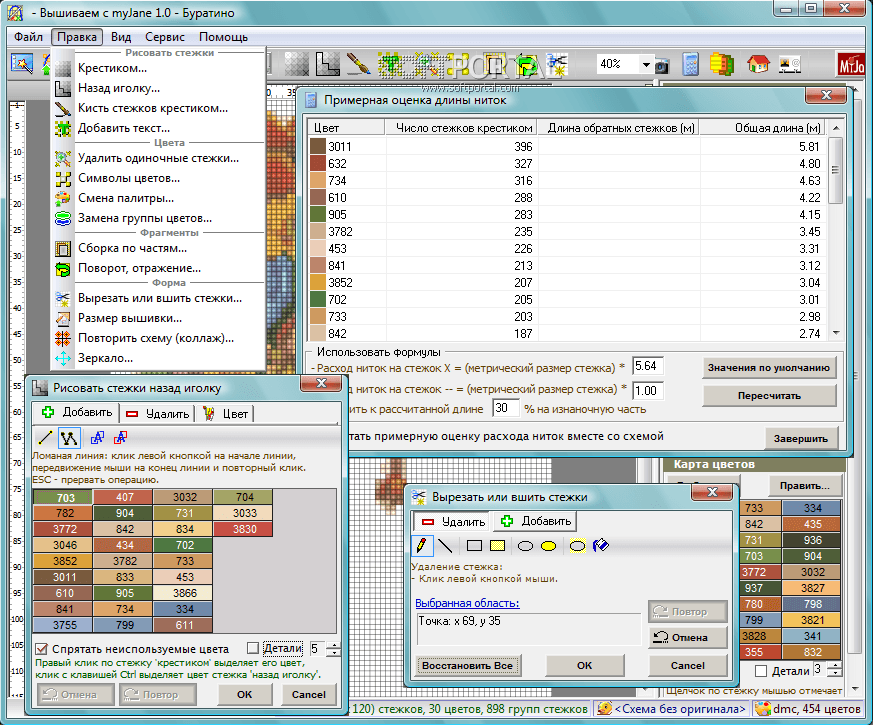Pick color 3821 swatch in color map
This screenshot has height=725, width=873.
[x=812, y=620]
